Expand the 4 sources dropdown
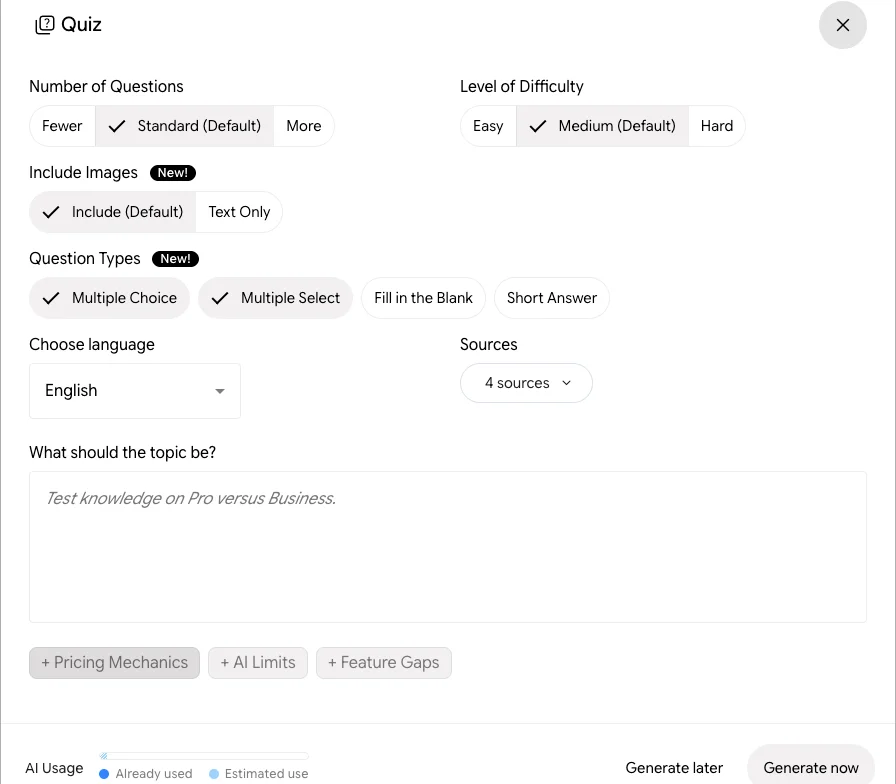This screenshot has width=896, height=784. pos(526,383)
